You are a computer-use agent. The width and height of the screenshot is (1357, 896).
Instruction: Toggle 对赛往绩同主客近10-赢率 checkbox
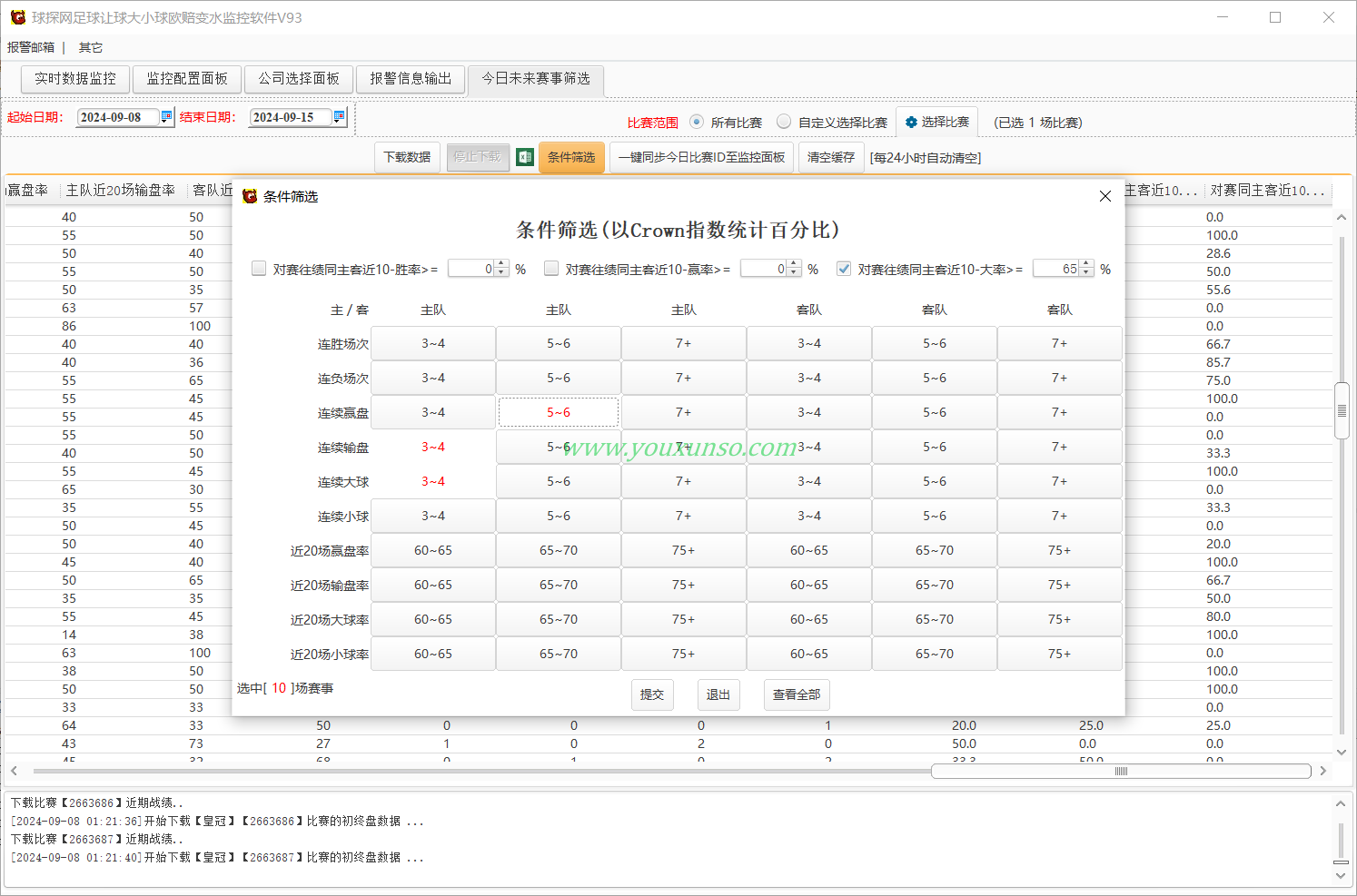[551, 269]
